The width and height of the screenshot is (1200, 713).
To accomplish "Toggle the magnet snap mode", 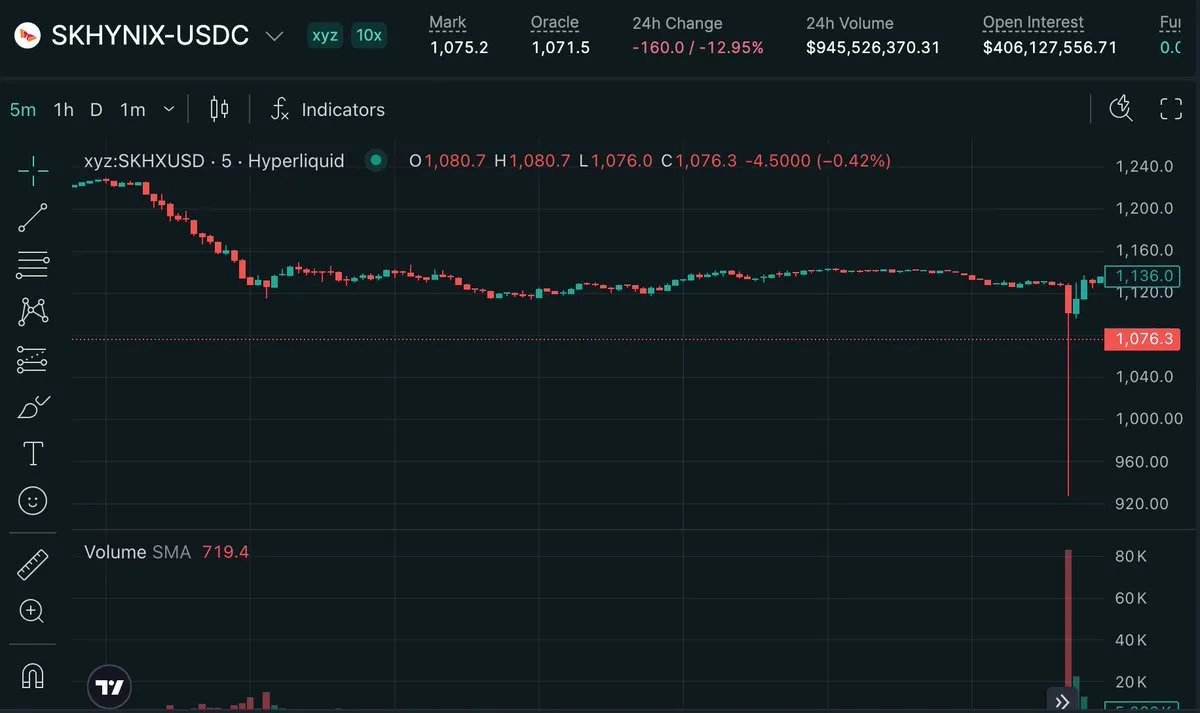I will point(33,676).
